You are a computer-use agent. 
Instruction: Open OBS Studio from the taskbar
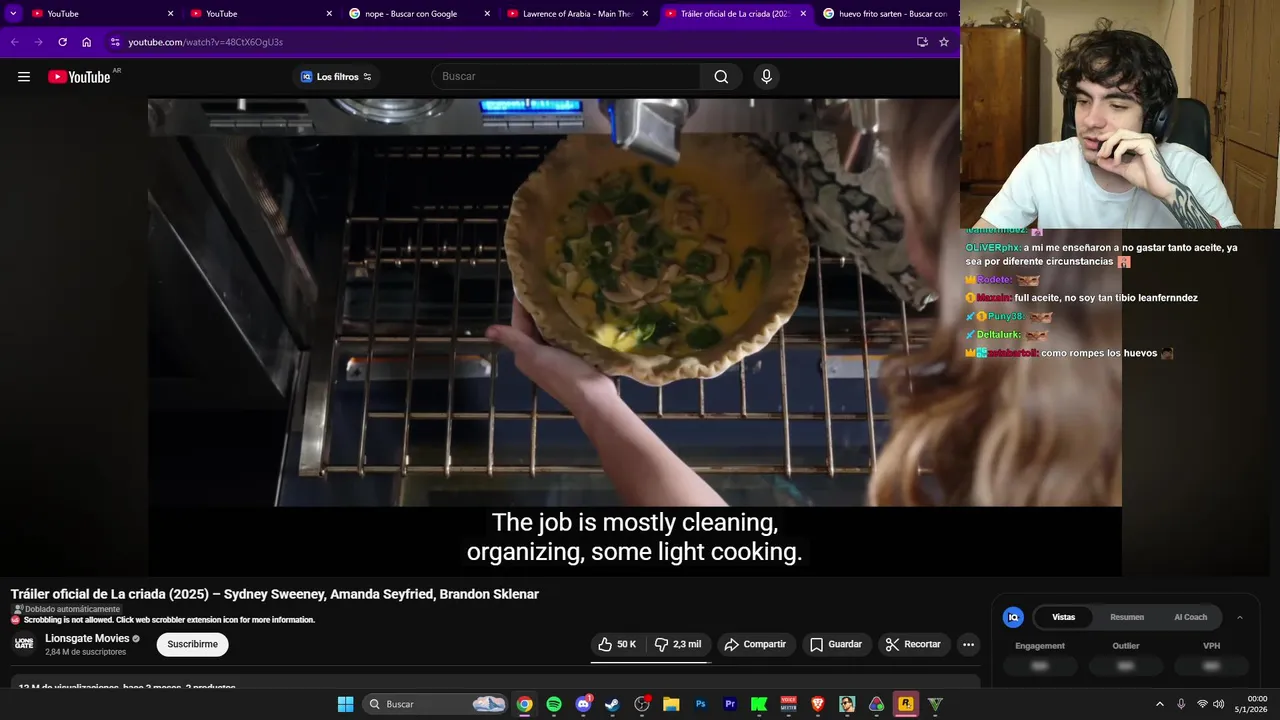click(x=642, y=704)
